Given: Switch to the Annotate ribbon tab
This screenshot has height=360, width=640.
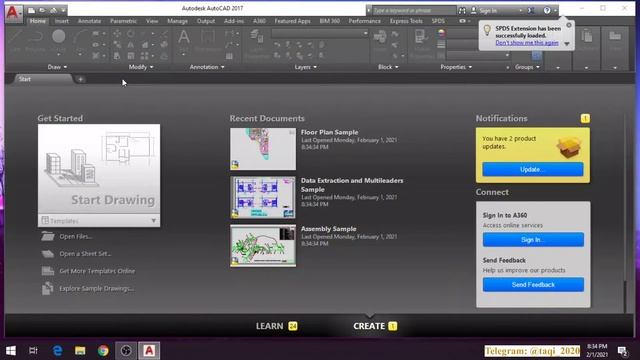Looking at the screenshot, I should pyautogui.click(x=89, y=21).
